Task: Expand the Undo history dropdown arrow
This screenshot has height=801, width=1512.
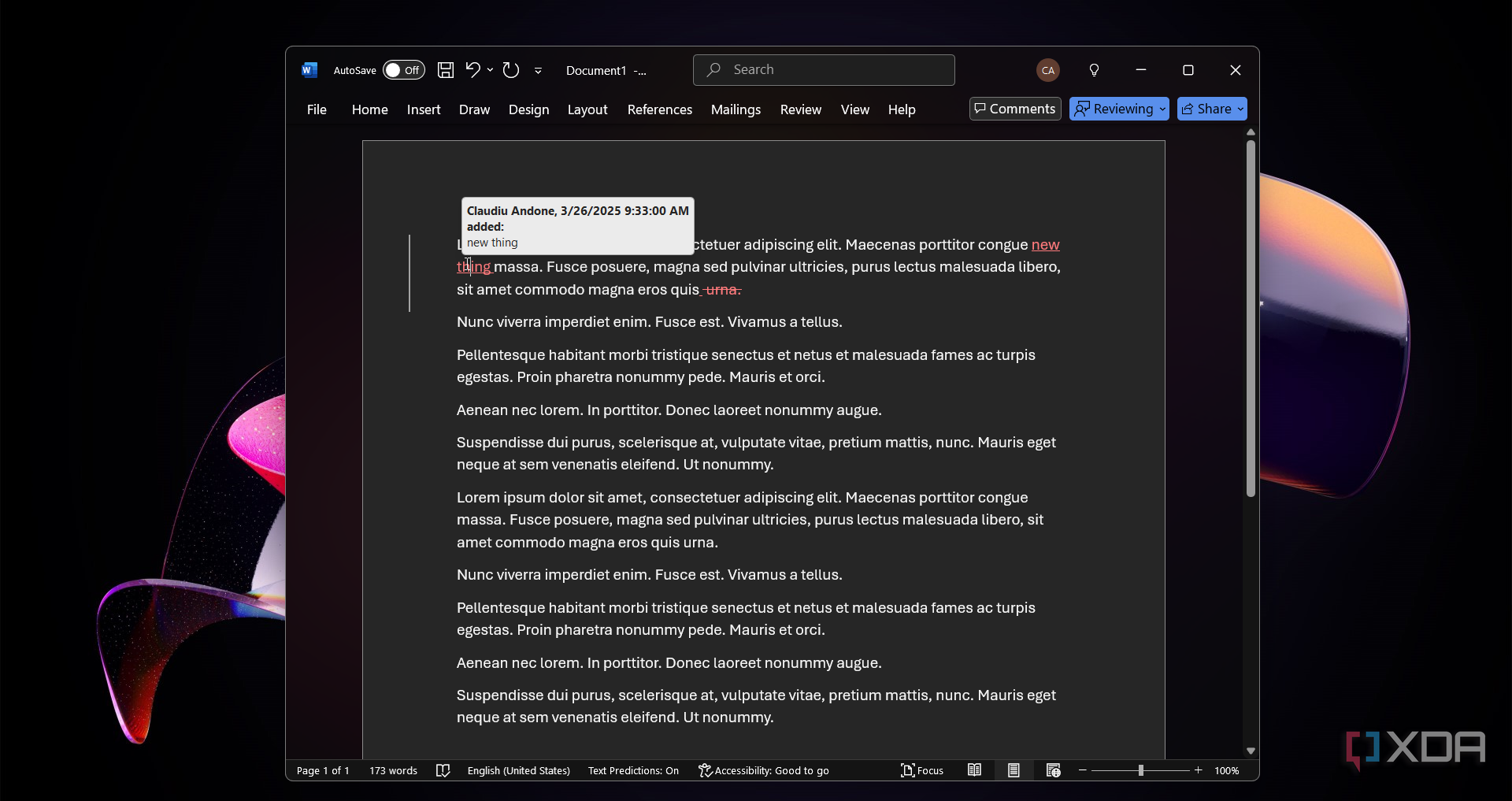Action: (x=491, y=70)
